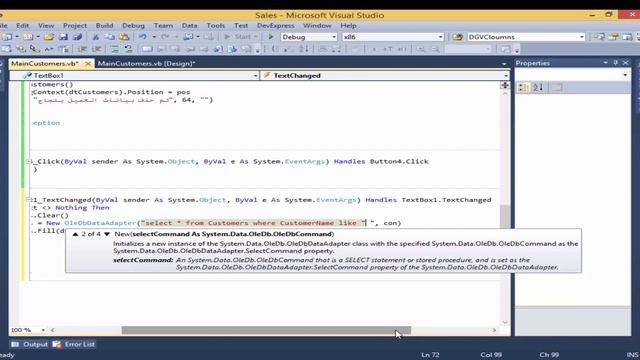Switch to MainCustomers.vb [Design] tab
The height and width of the screenshot is (360, 640).
click(x=147, y=64)
